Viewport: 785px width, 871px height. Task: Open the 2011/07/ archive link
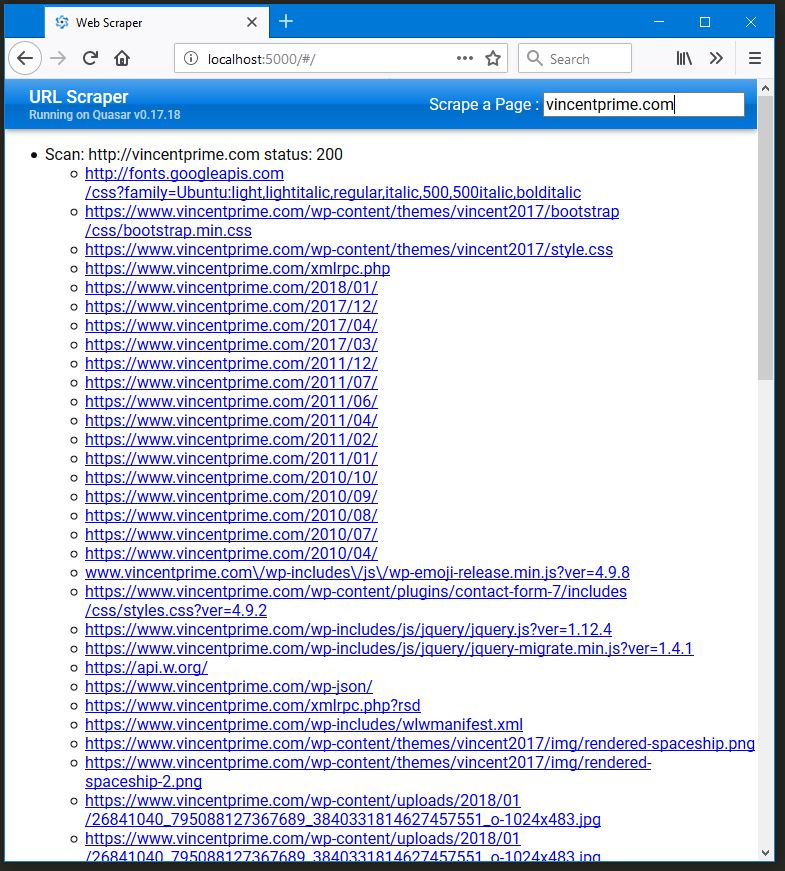[231, 382]
